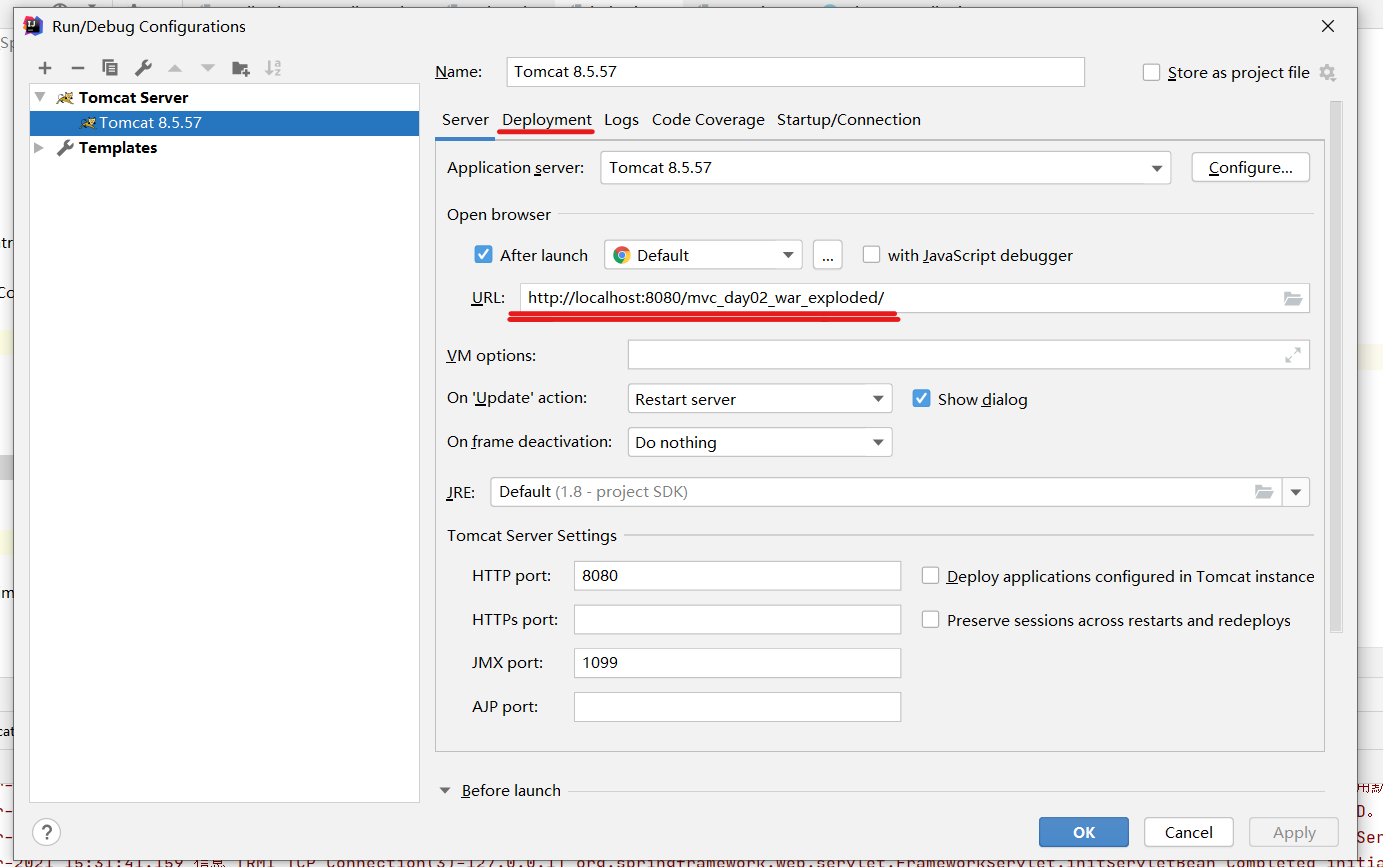Screen dimensions: 1383x867
Task: Click the URL input field
Action: point(914,298)
